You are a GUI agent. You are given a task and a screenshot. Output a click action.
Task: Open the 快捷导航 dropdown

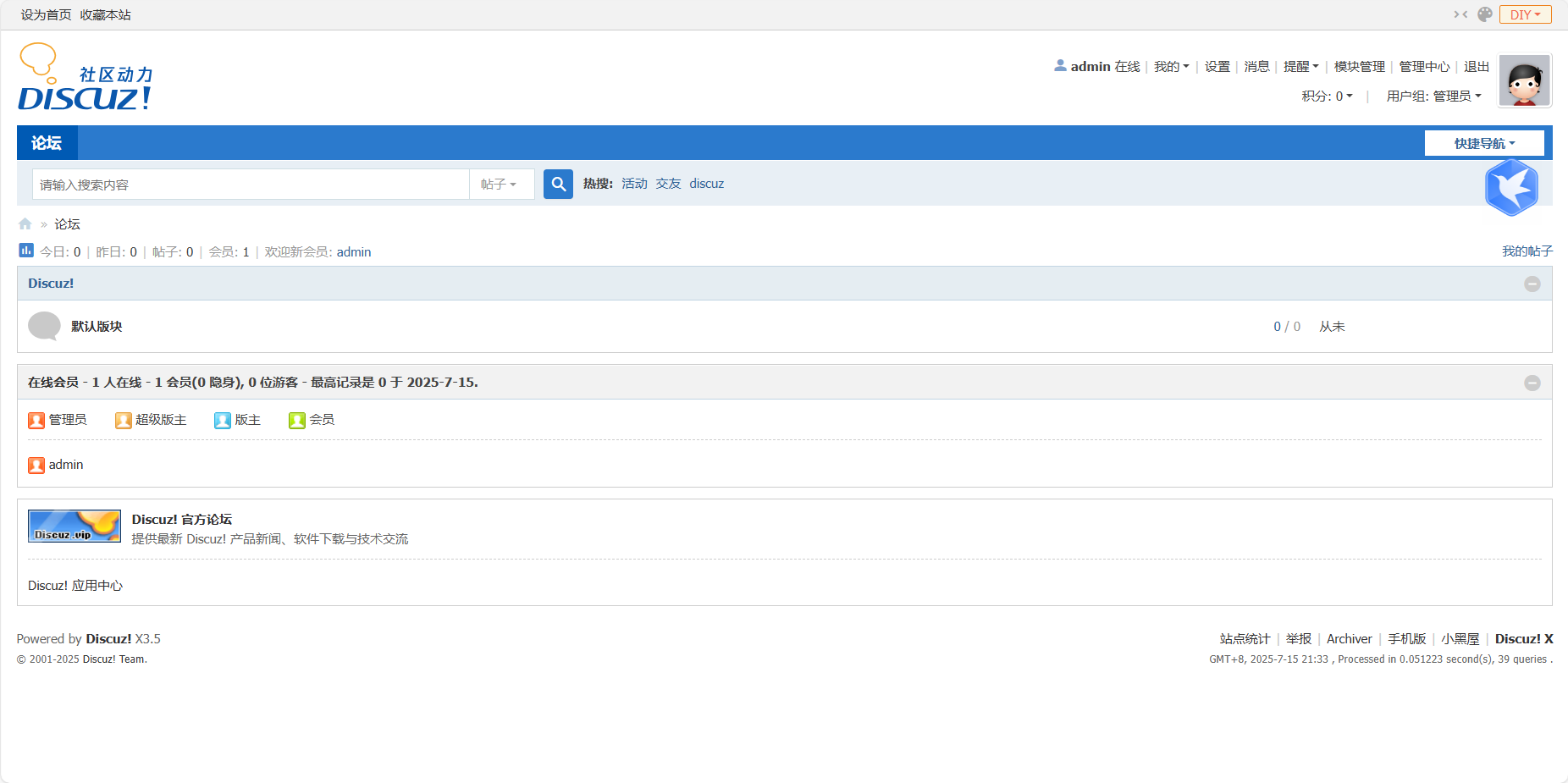pyautogui.click(x=1484, y=143)
